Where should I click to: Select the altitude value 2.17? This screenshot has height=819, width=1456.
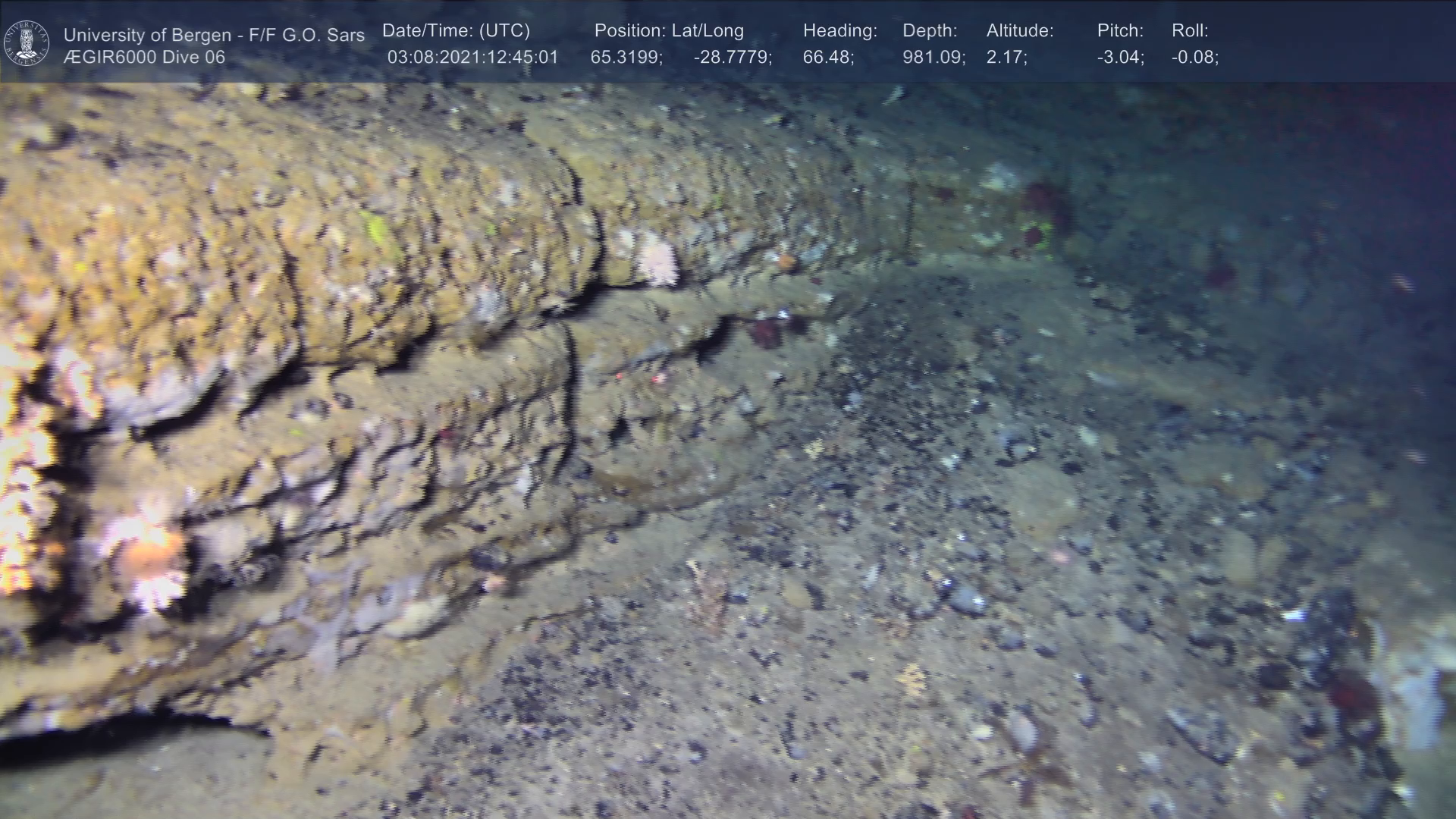pyautogui.click(x=1006, y=57)
